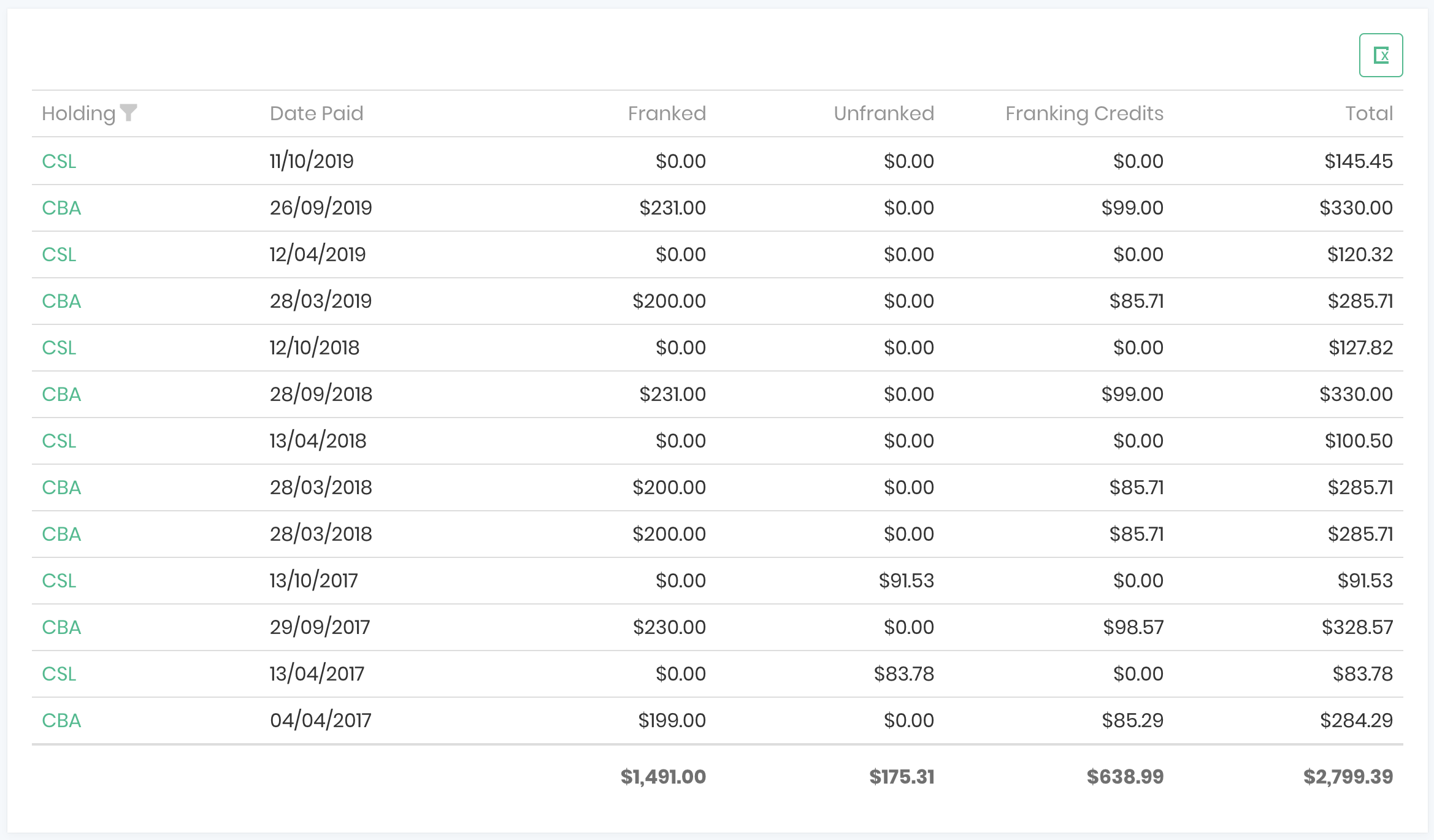The height and width of the screenshot is (840, 1434).
Task: Click the $638.99 franking credits total
Action: [1125, 777]
